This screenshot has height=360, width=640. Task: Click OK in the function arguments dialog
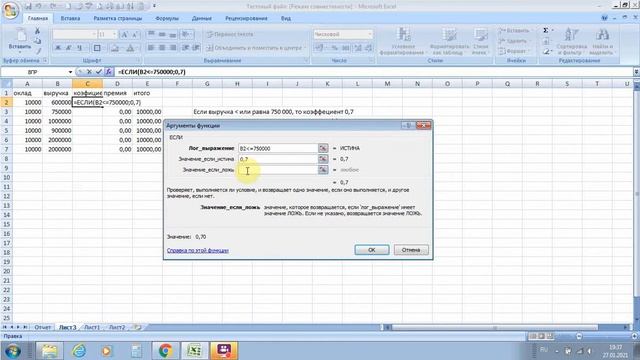tap(371, 250)
